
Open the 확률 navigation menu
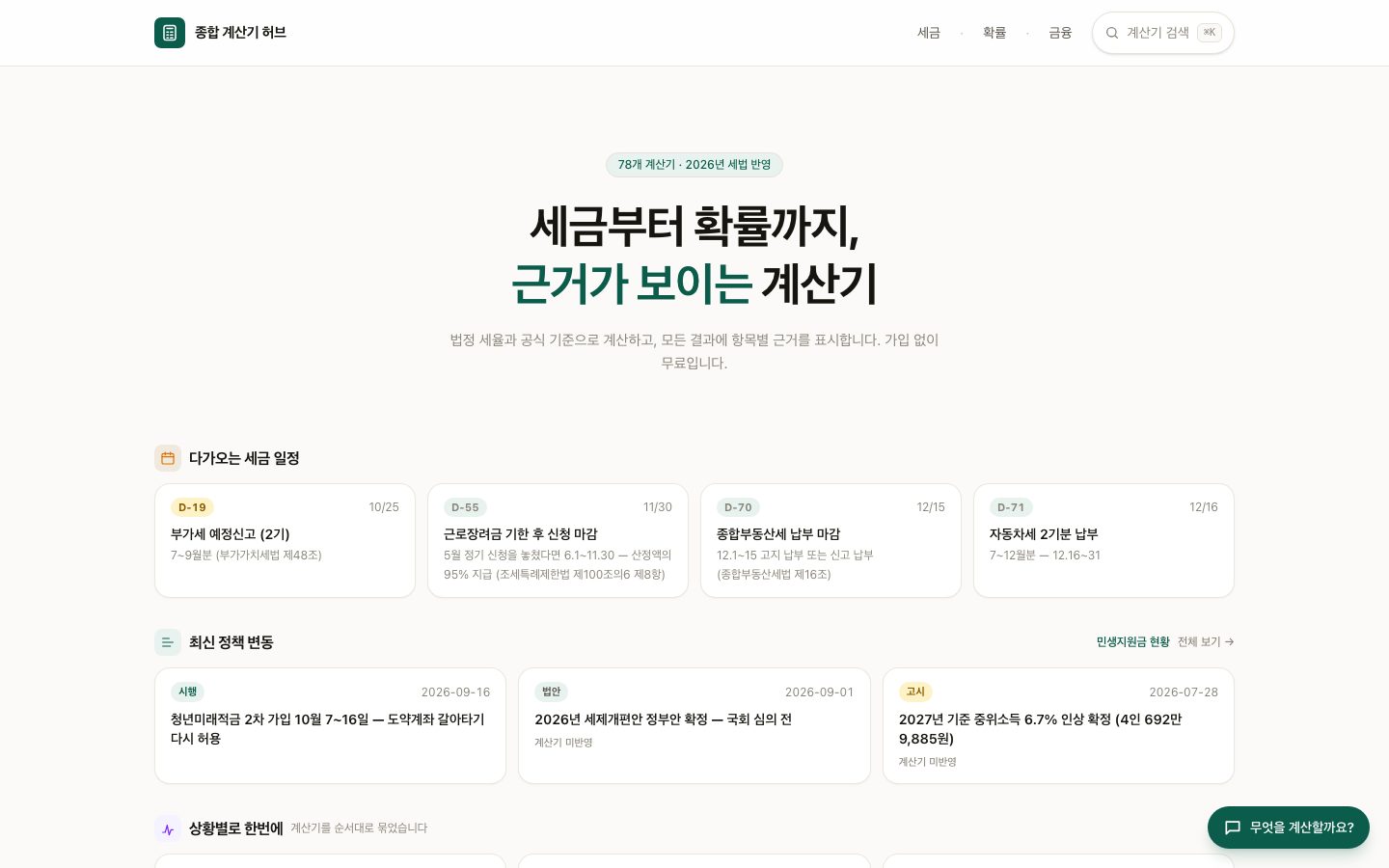tap(994, 33)
